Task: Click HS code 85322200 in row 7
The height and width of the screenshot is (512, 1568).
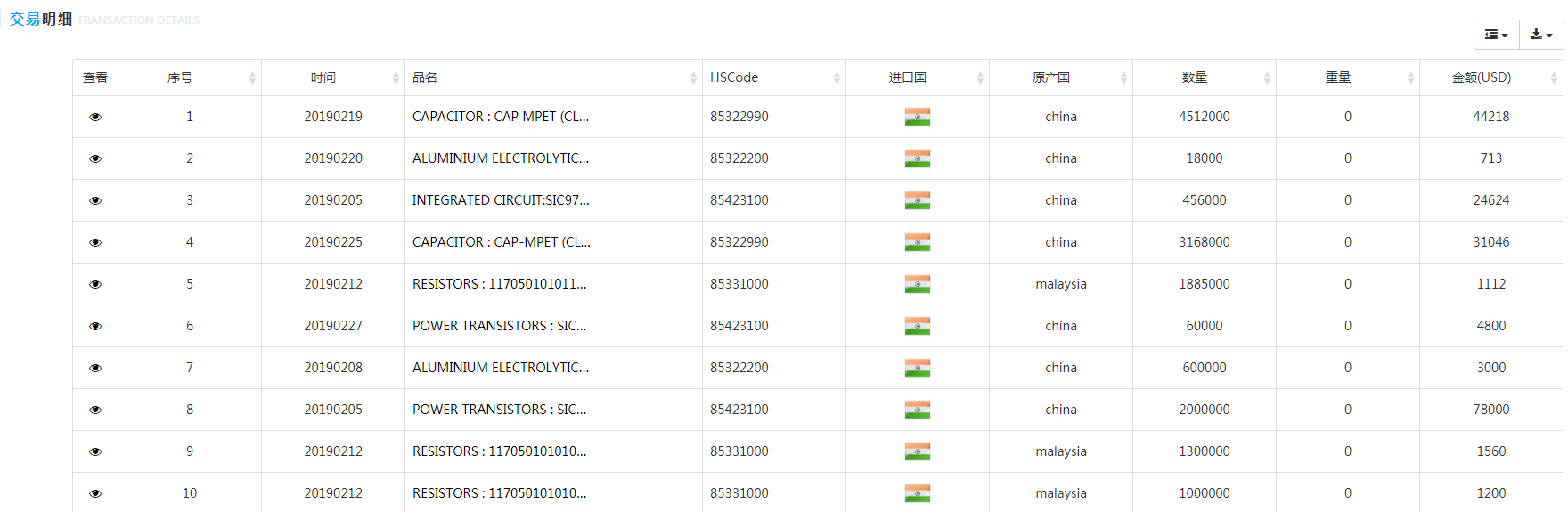Action: point(739,368)
